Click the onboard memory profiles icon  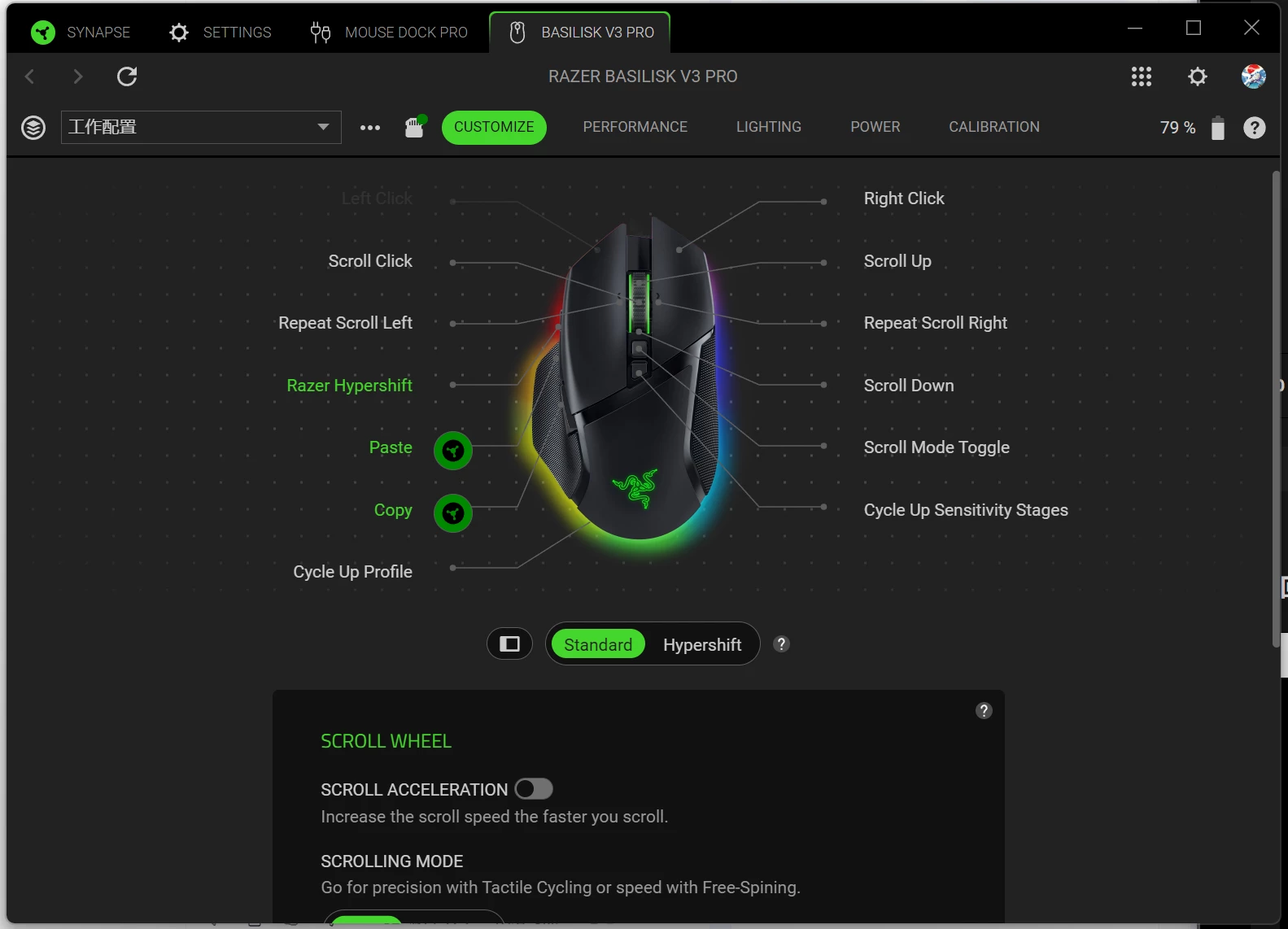[x=415, y=127]
